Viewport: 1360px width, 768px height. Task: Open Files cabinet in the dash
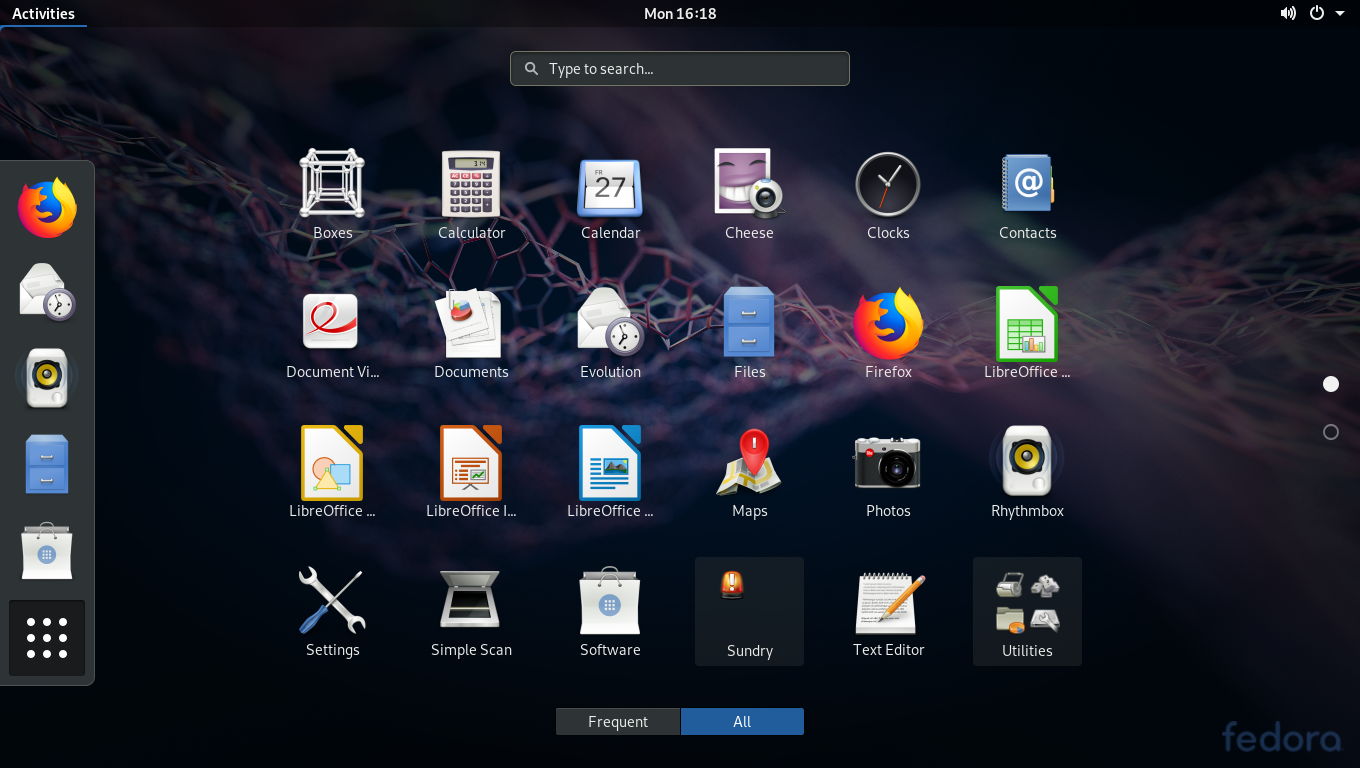point(47,464)
